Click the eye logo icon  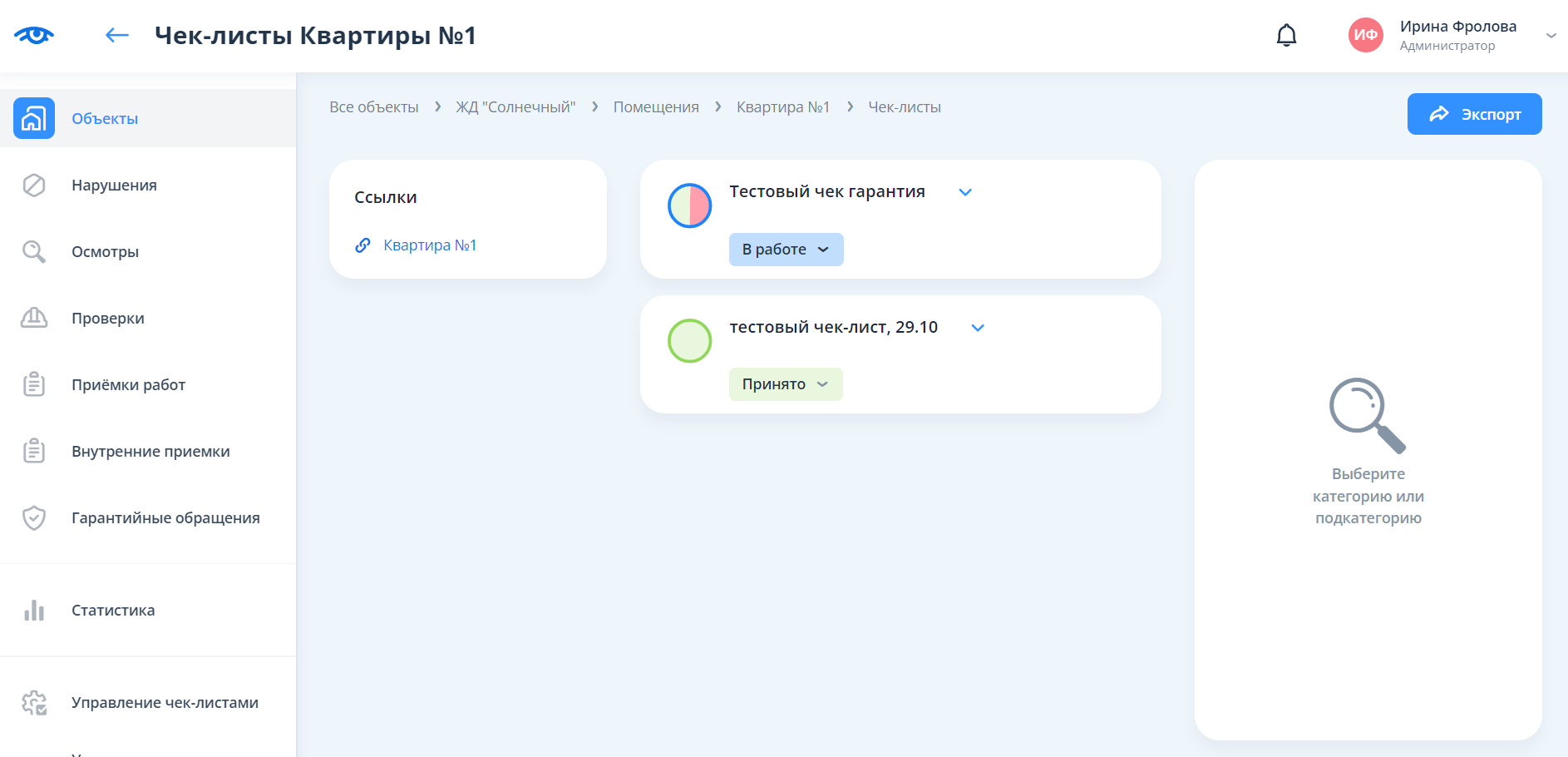[x=34, y=35]
